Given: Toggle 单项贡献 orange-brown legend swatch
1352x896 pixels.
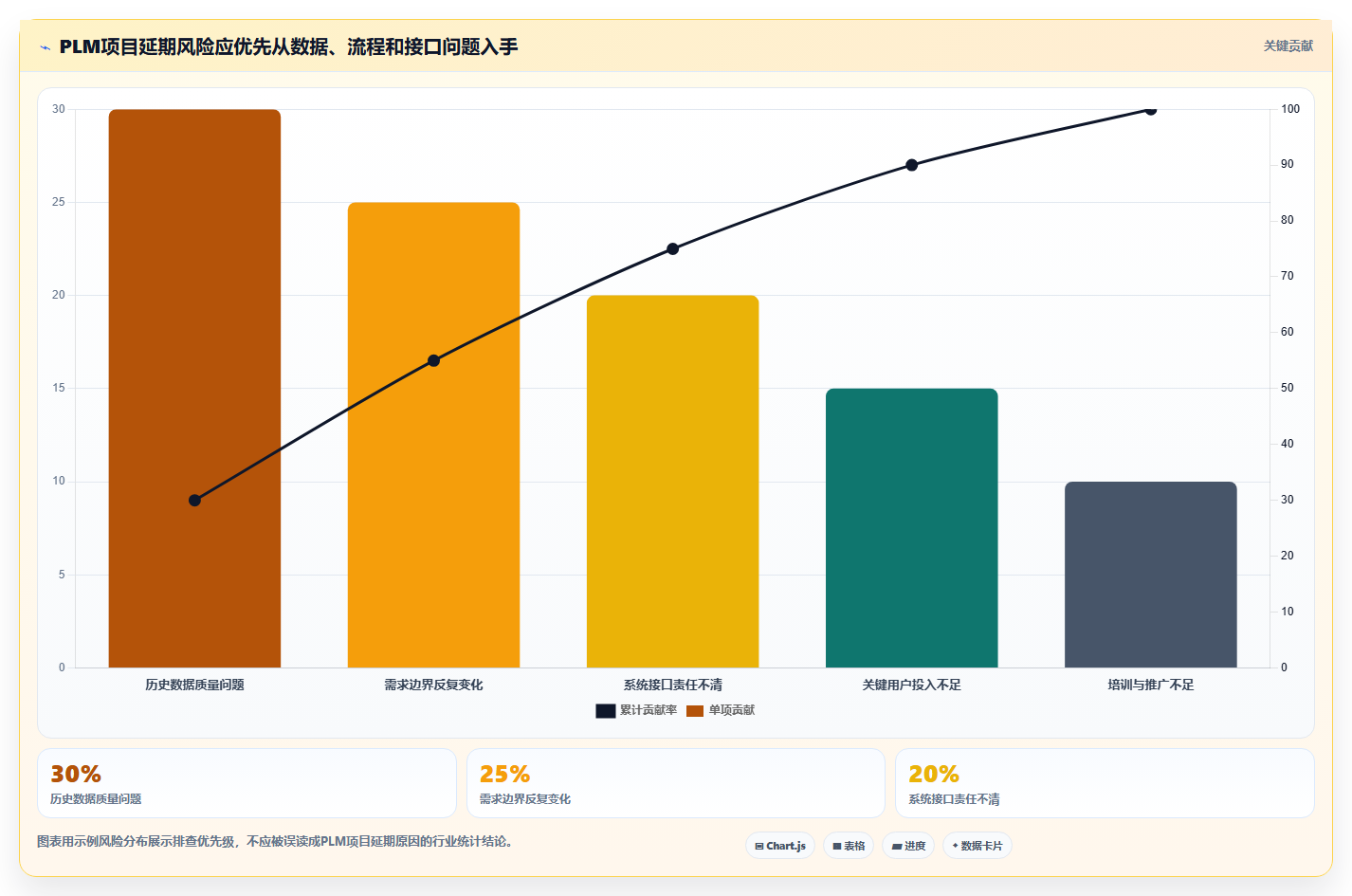Looking at the screenshot, I should click(x=695, y=711).
